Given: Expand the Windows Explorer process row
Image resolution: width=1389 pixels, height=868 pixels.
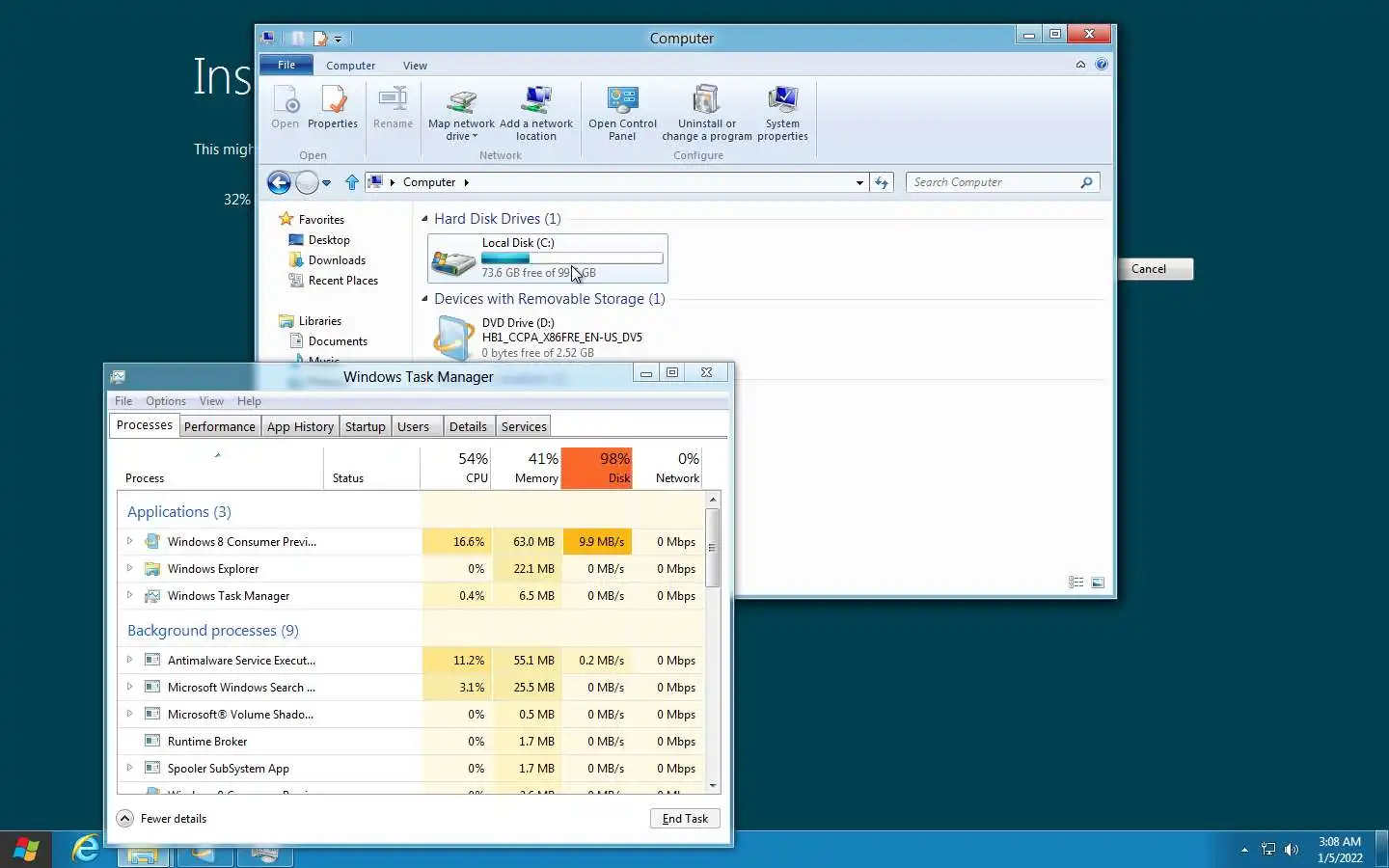Looking at the screenshot, I should [x=129, y=568].
